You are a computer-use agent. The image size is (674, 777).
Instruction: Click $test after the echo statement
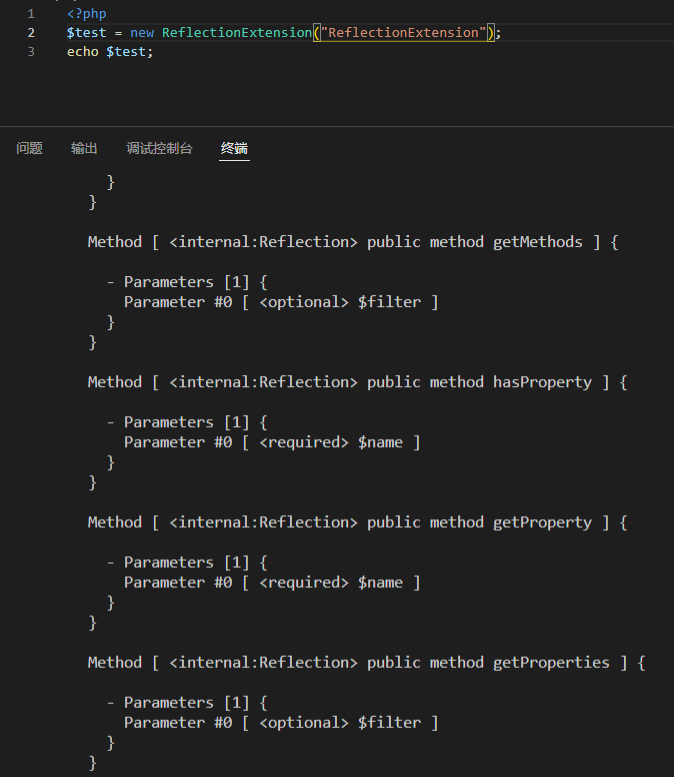click(126, 52)
